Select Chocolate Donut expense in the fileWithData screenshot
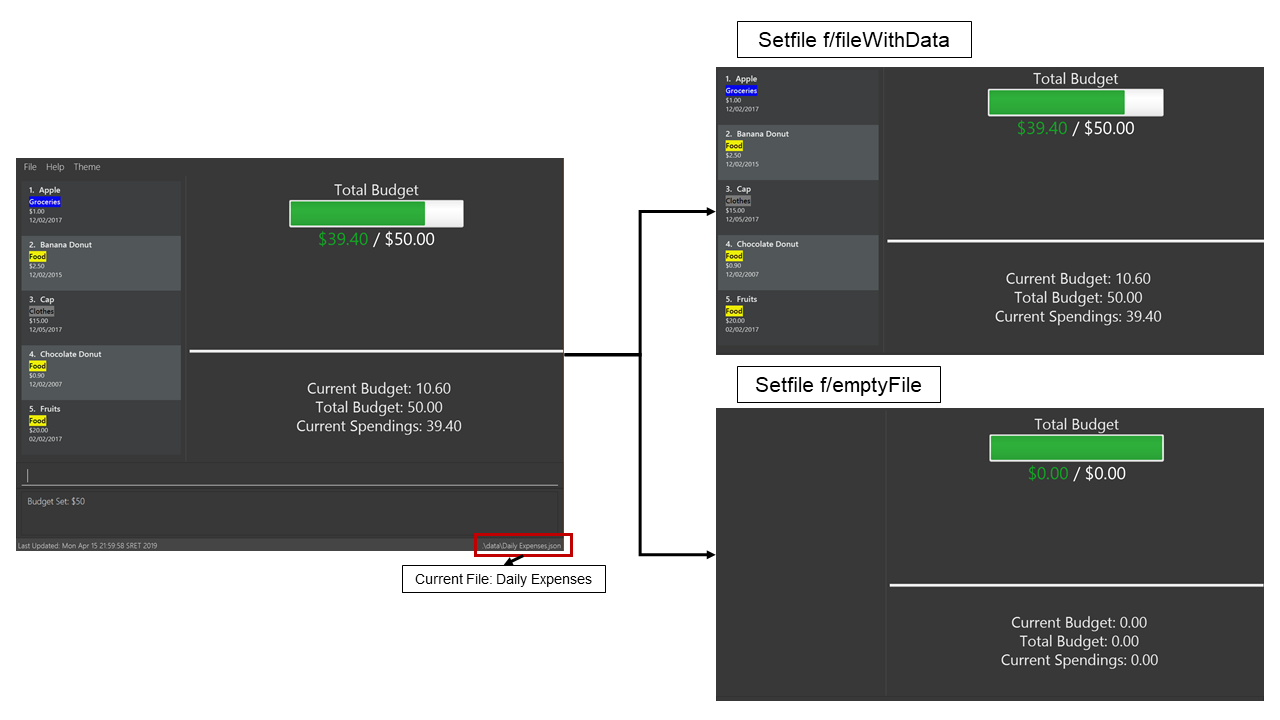 (x=798, y=262)
